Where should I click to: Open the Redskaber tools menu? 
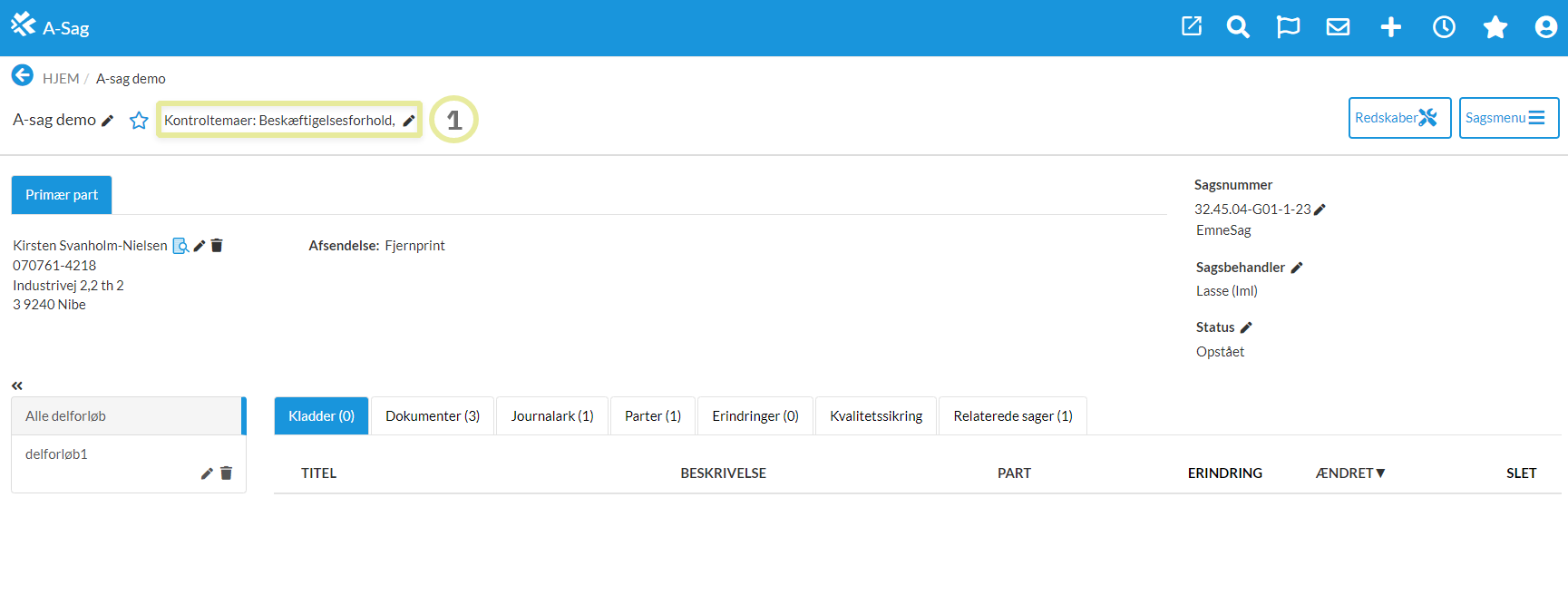pyautogui.click(x=1398, y=118)
